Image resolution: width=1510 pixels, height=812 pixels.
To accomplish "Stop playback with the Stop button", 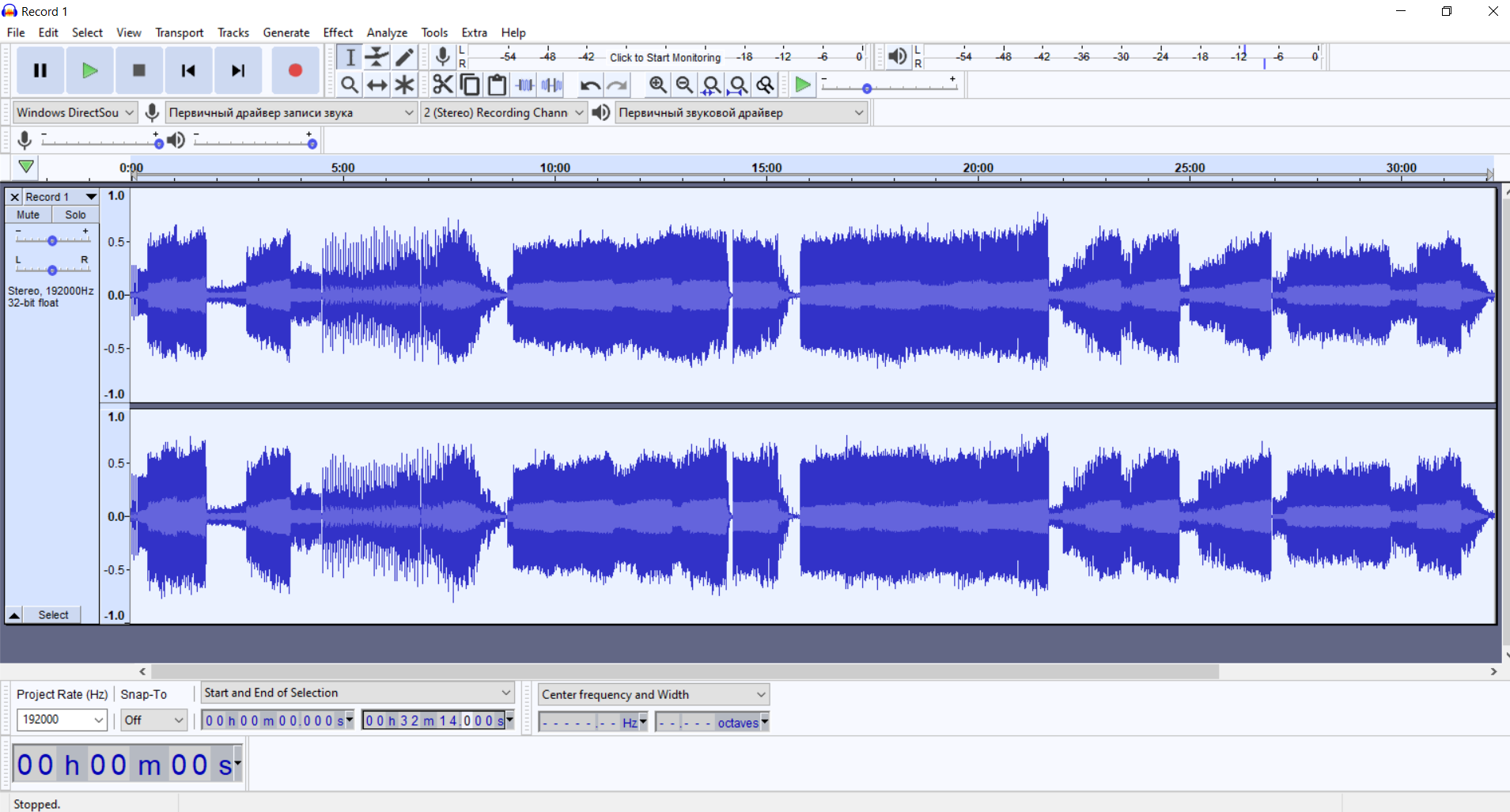I will click(x=138, y=70).
